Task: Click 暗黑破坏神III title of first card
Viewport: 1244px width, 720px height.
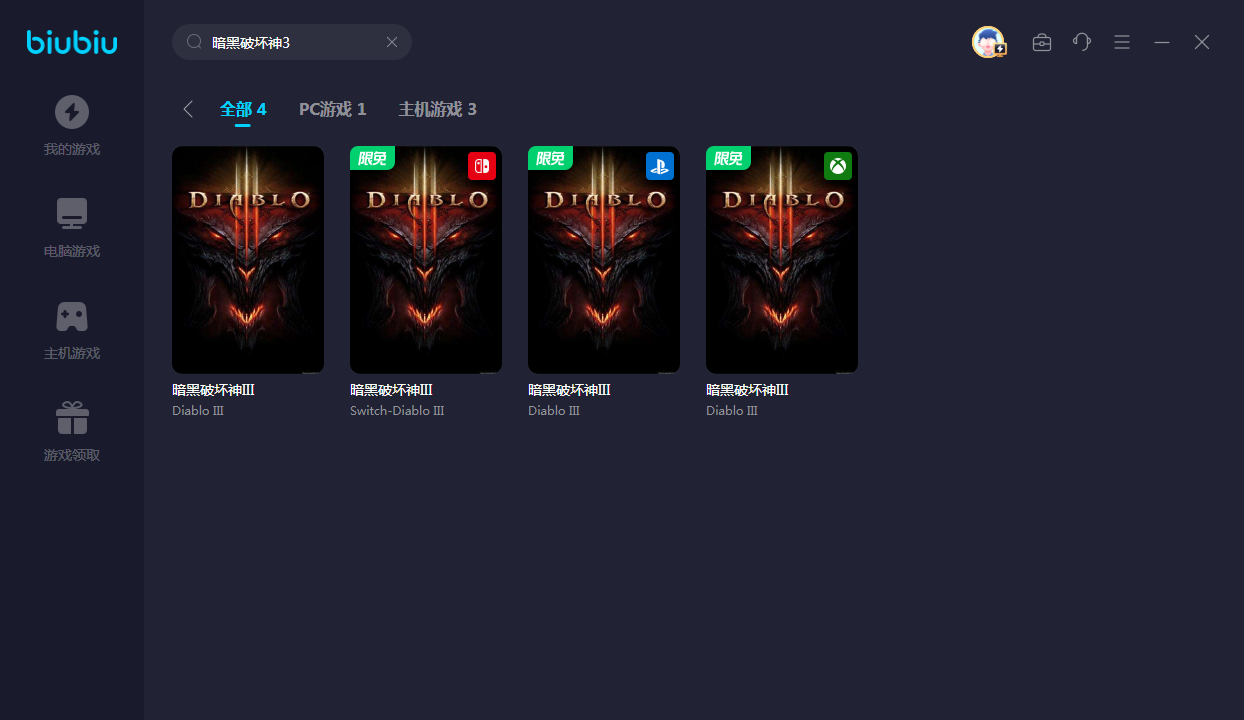Action: point(213,390)
